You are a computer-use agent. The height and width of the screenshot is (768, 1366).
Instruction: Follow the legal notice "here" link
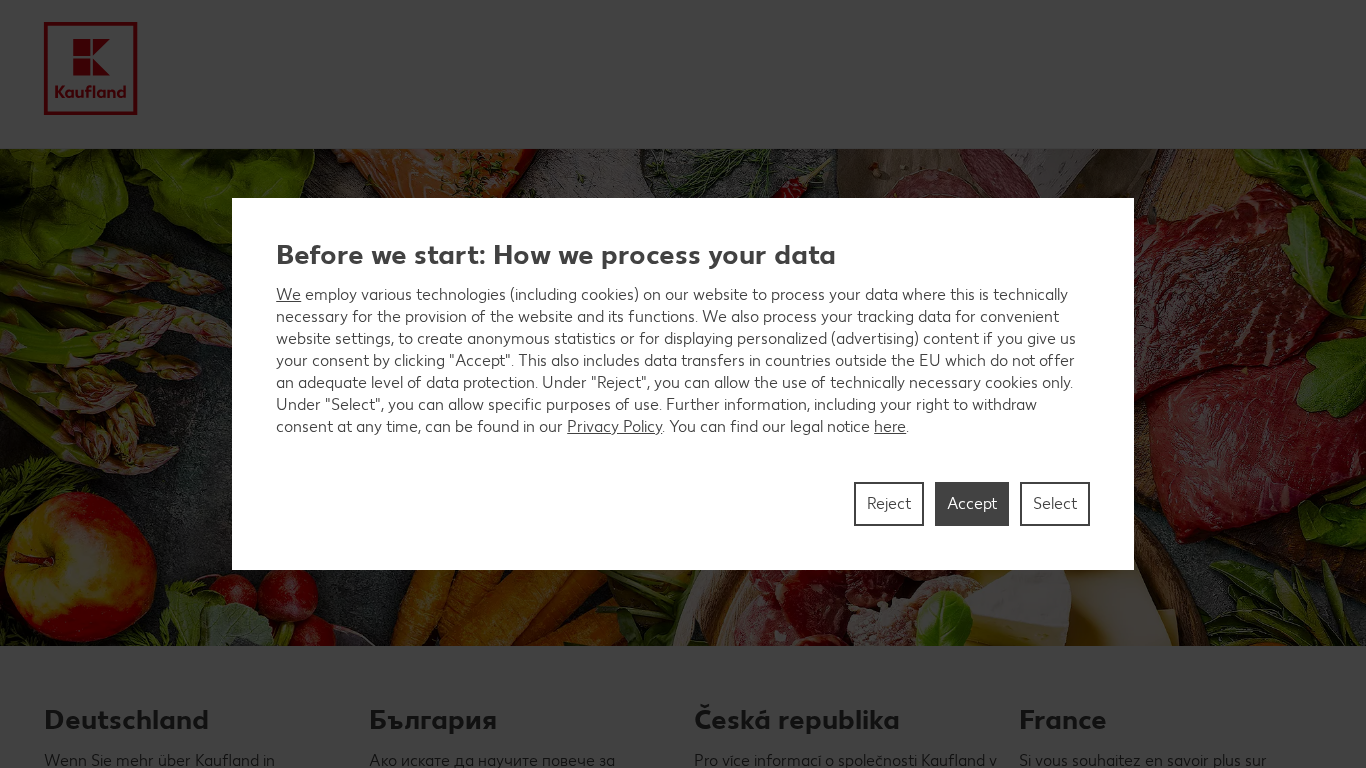tap(889, 427)
